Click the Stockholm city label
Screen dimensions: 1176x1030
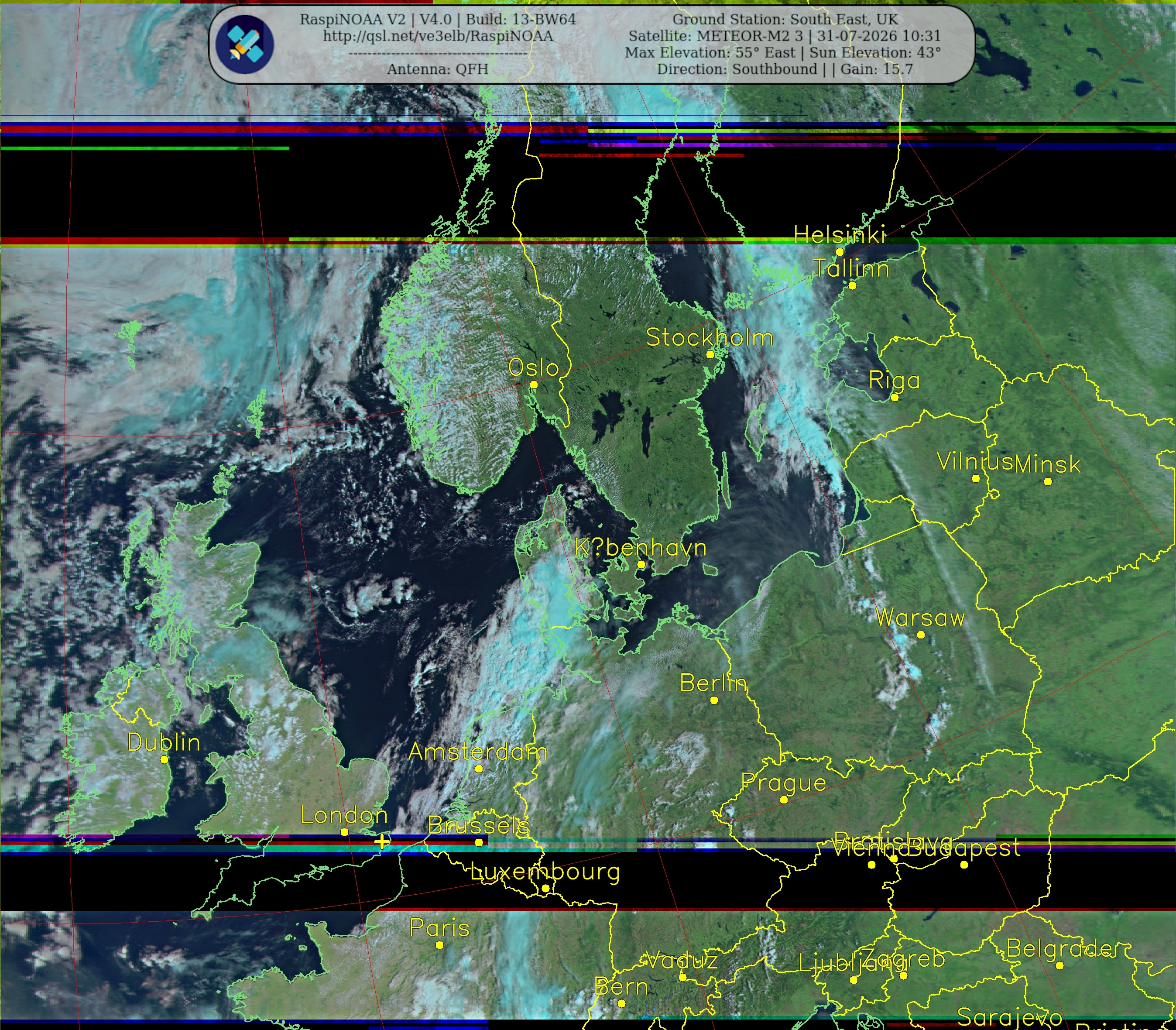(710, 338)
